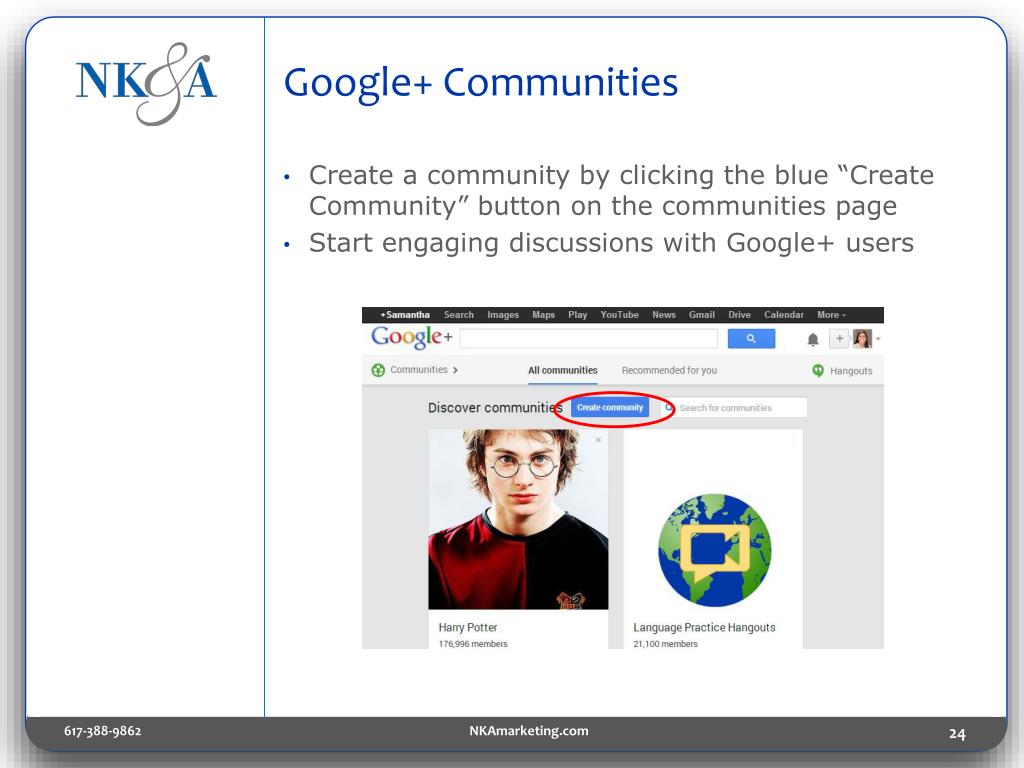The image size is (1024, 768).
Task: Open the Language Practice Hangouts globe image
Action: click(714, 551)
